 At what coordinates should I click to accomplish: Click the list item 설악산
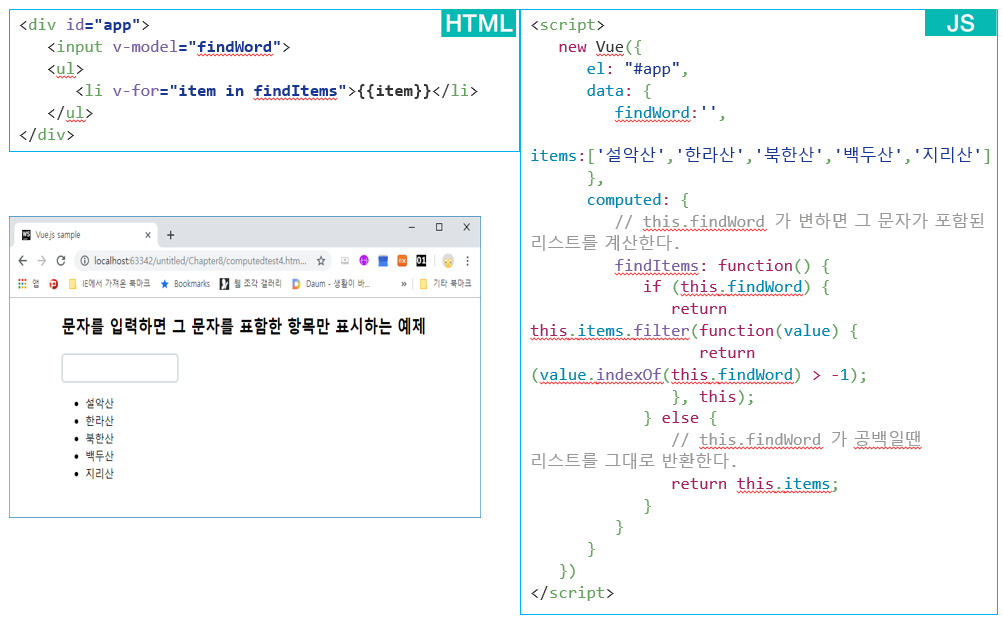point(99,404)
